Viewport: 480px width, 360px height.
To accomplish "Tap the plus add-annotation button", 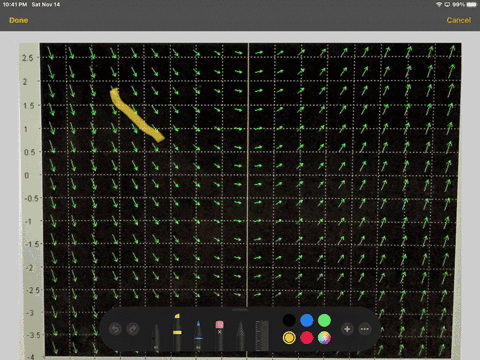I will point(347,329).
